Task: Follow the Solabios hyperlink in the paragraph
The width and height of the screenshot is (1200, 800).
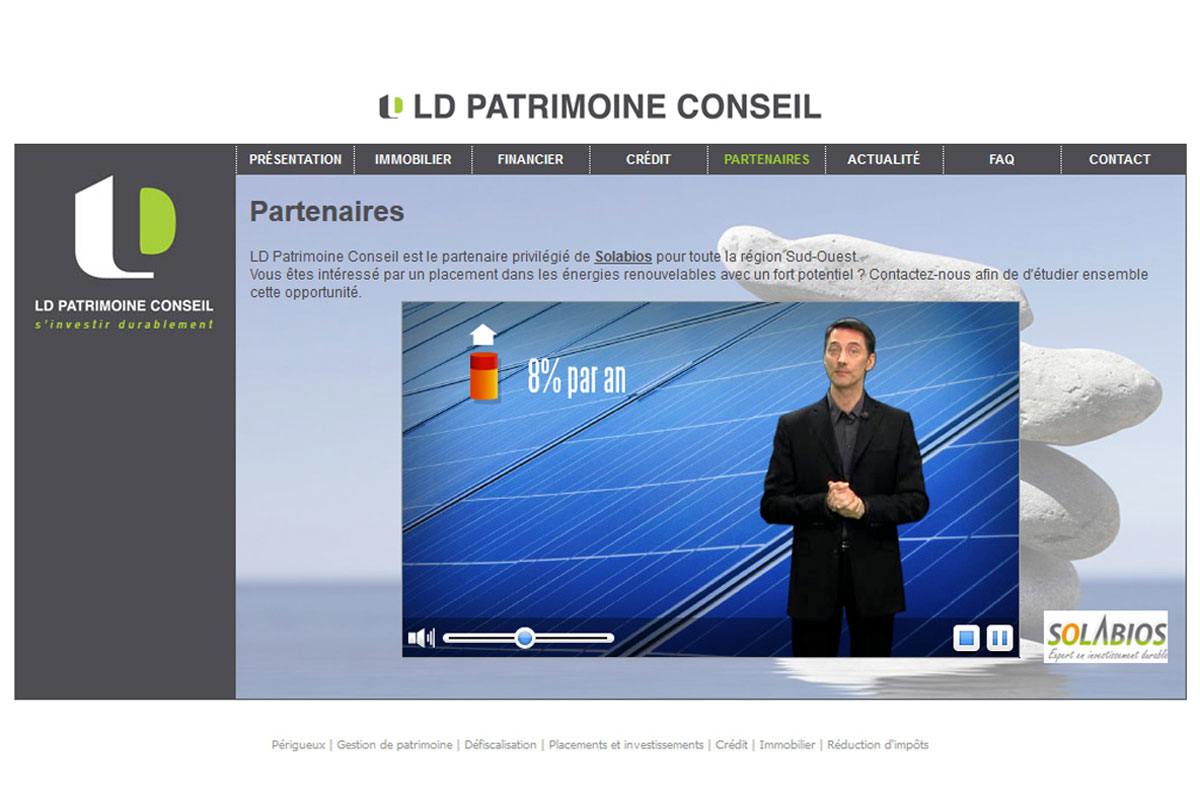Action: (623, 257)
